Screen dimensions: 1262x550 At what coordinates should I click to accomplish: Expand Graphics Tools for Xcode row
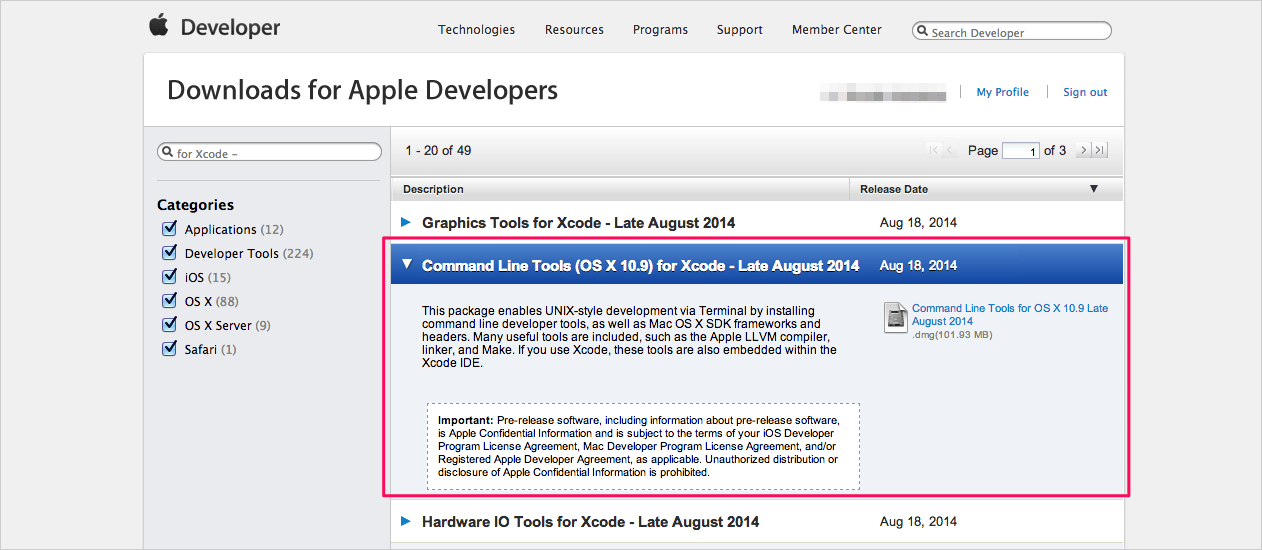tap(406, 221)
